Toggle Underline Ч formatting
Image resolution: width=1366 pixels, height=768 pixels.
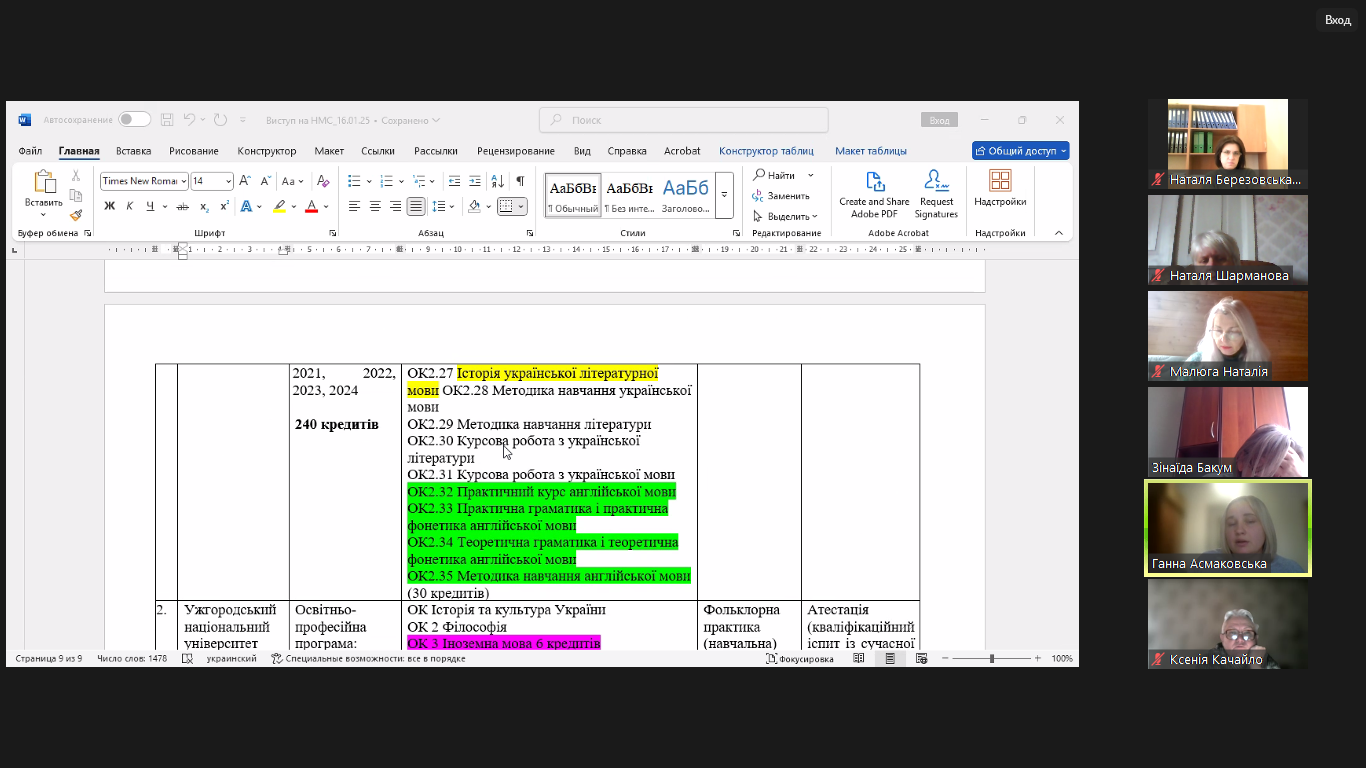pyautogui.click(x=150, y=206)
